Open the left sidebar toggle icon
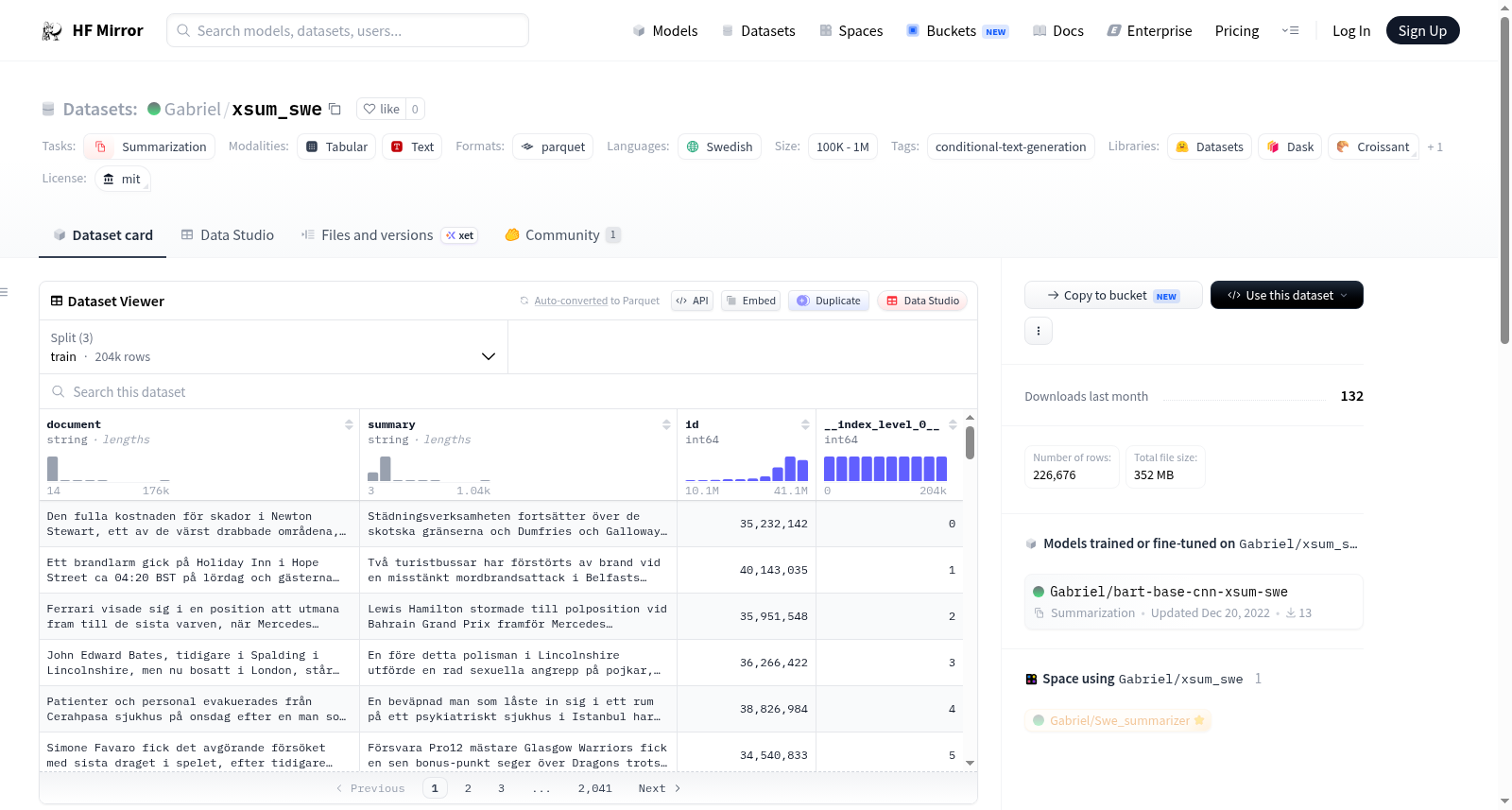This screenshot has height=810, width=1512. point(4,292)
